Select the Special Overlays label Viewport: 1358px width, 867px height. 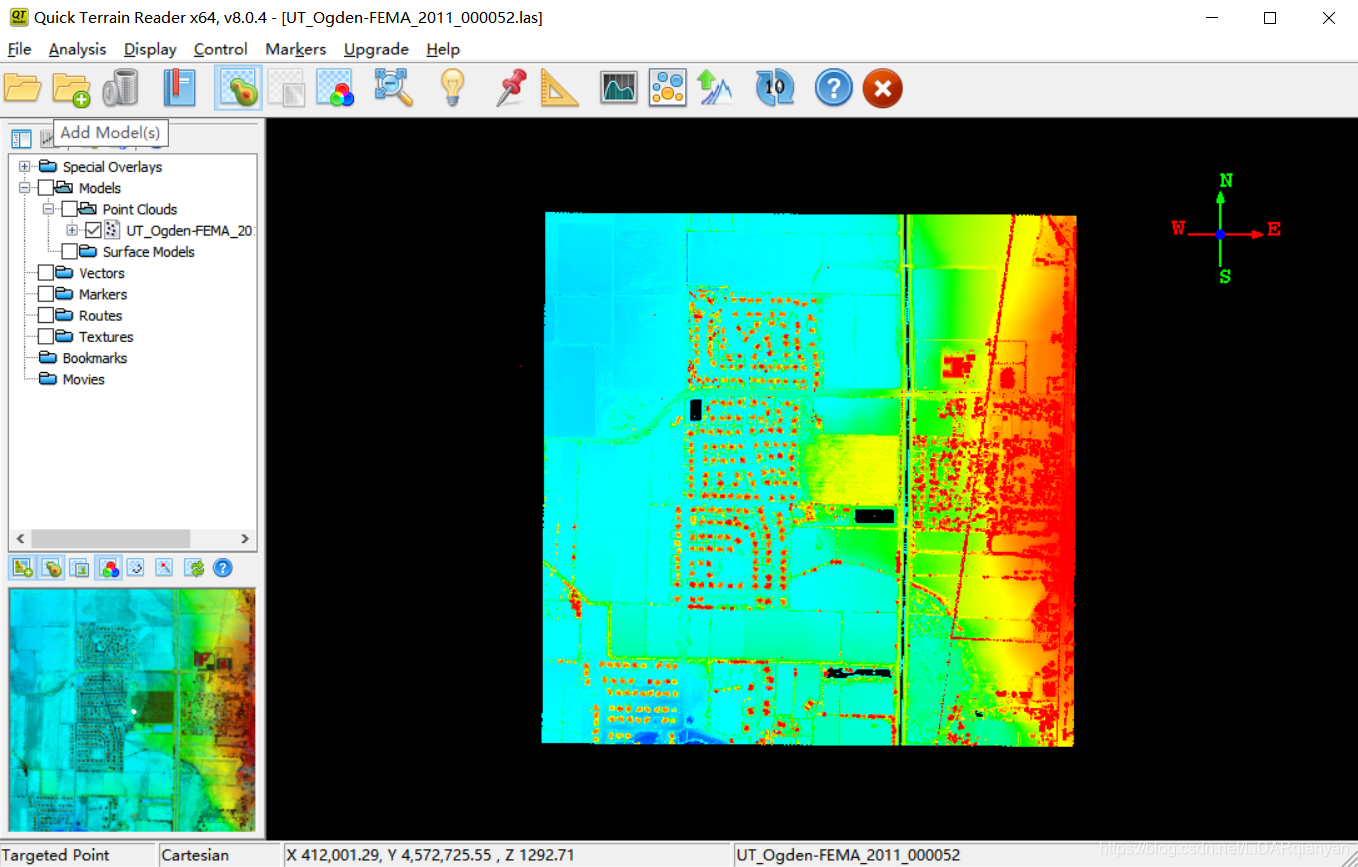tap(112, 167)
